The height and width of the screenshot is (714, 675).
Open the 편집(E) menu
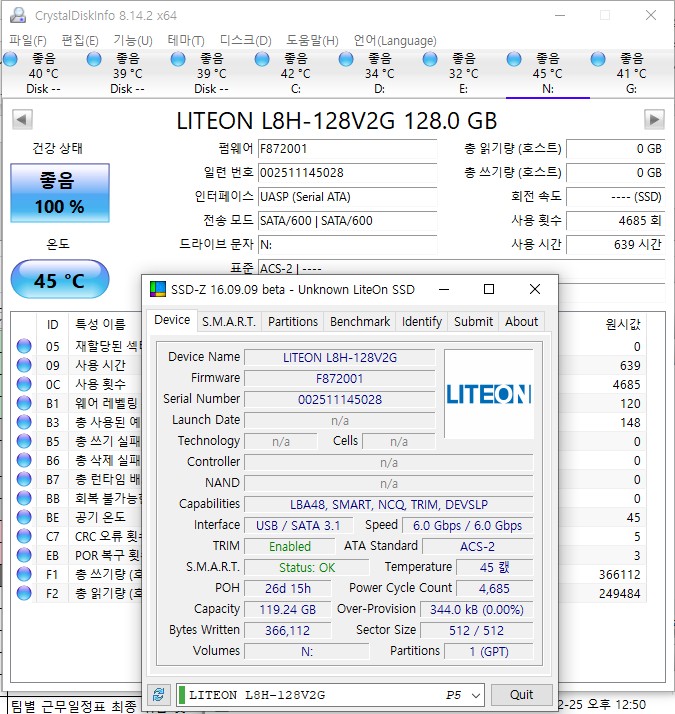tap(80, 41)
